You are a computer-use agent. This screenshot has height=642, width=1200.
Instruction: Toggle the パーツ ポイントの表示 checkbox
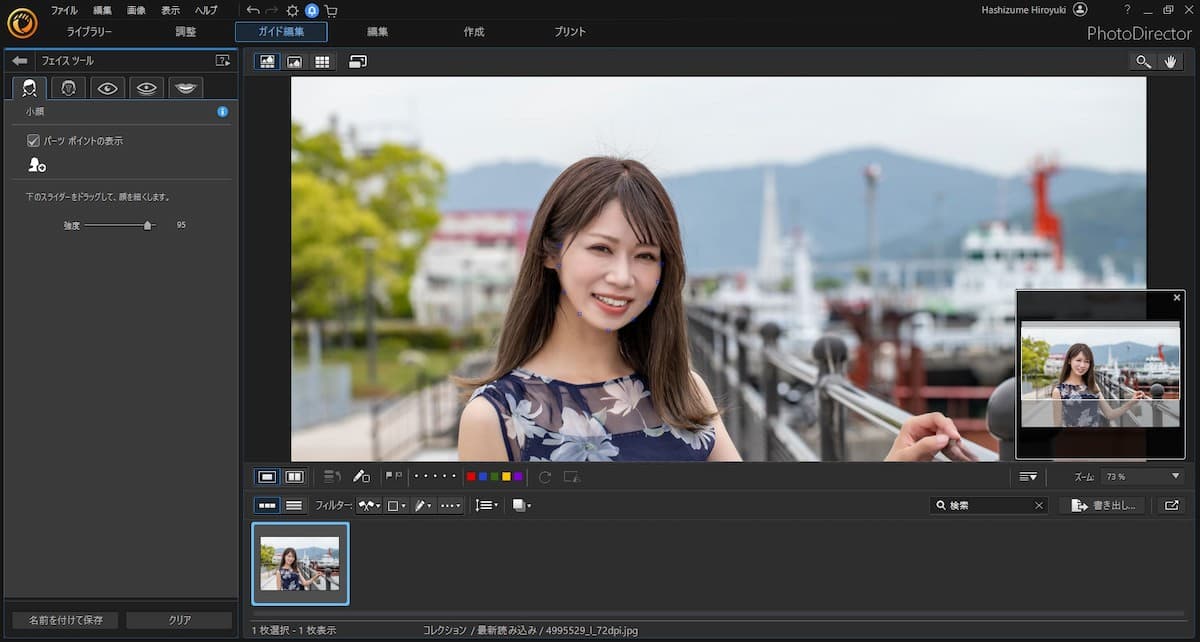33,141
